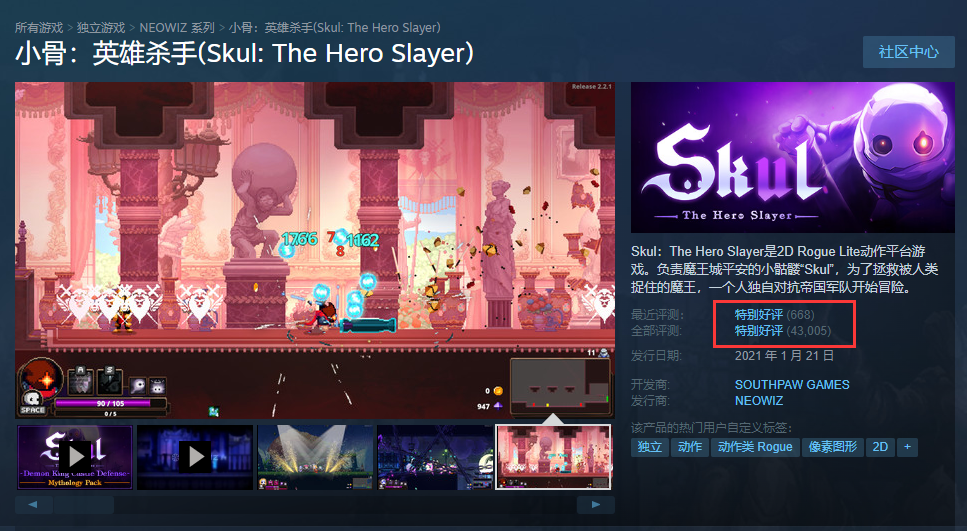The width and height of the screenshot is (967, 531).
Task: Play the Demon King Castle Defense trailer thumbnail
Action: coord(75,457)
